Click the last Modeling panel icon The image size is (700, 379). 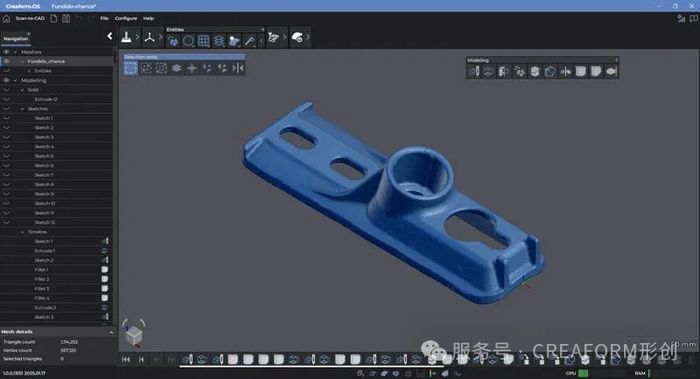click(611, 71)
